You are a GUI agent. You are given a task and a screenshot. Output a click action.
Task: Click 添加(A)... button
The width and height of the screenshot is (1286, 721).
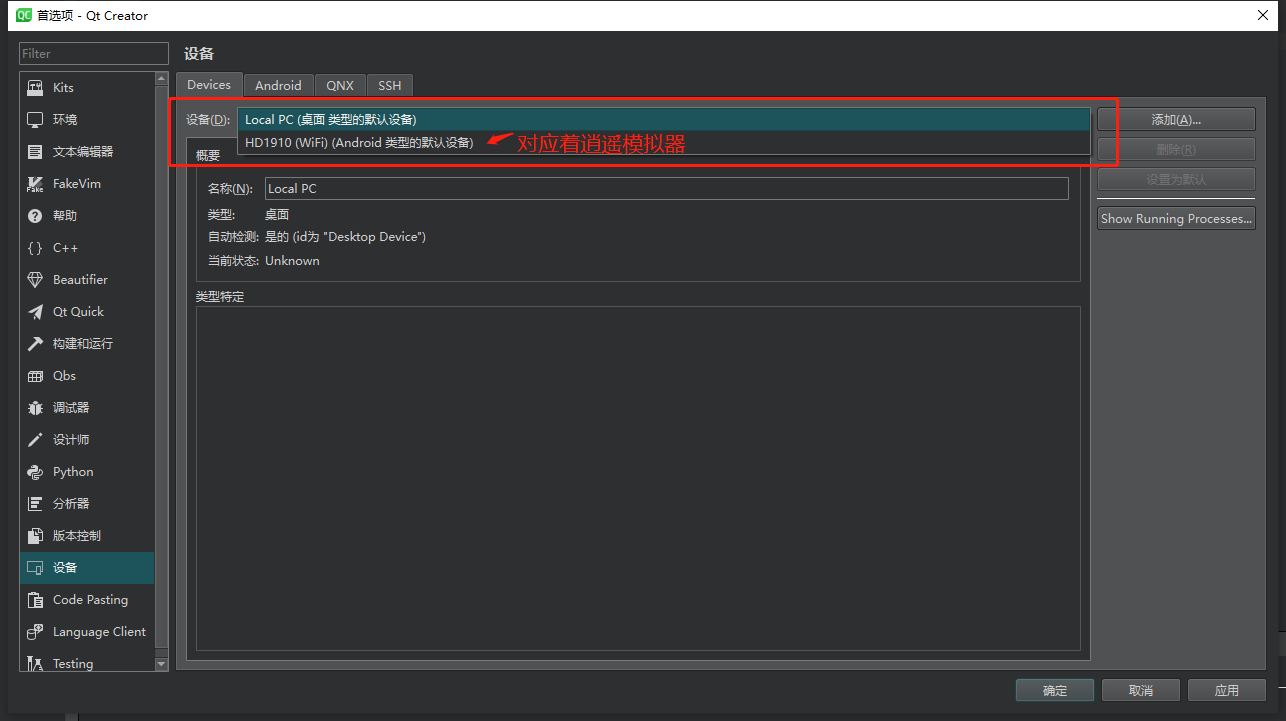coord(1176,120)
